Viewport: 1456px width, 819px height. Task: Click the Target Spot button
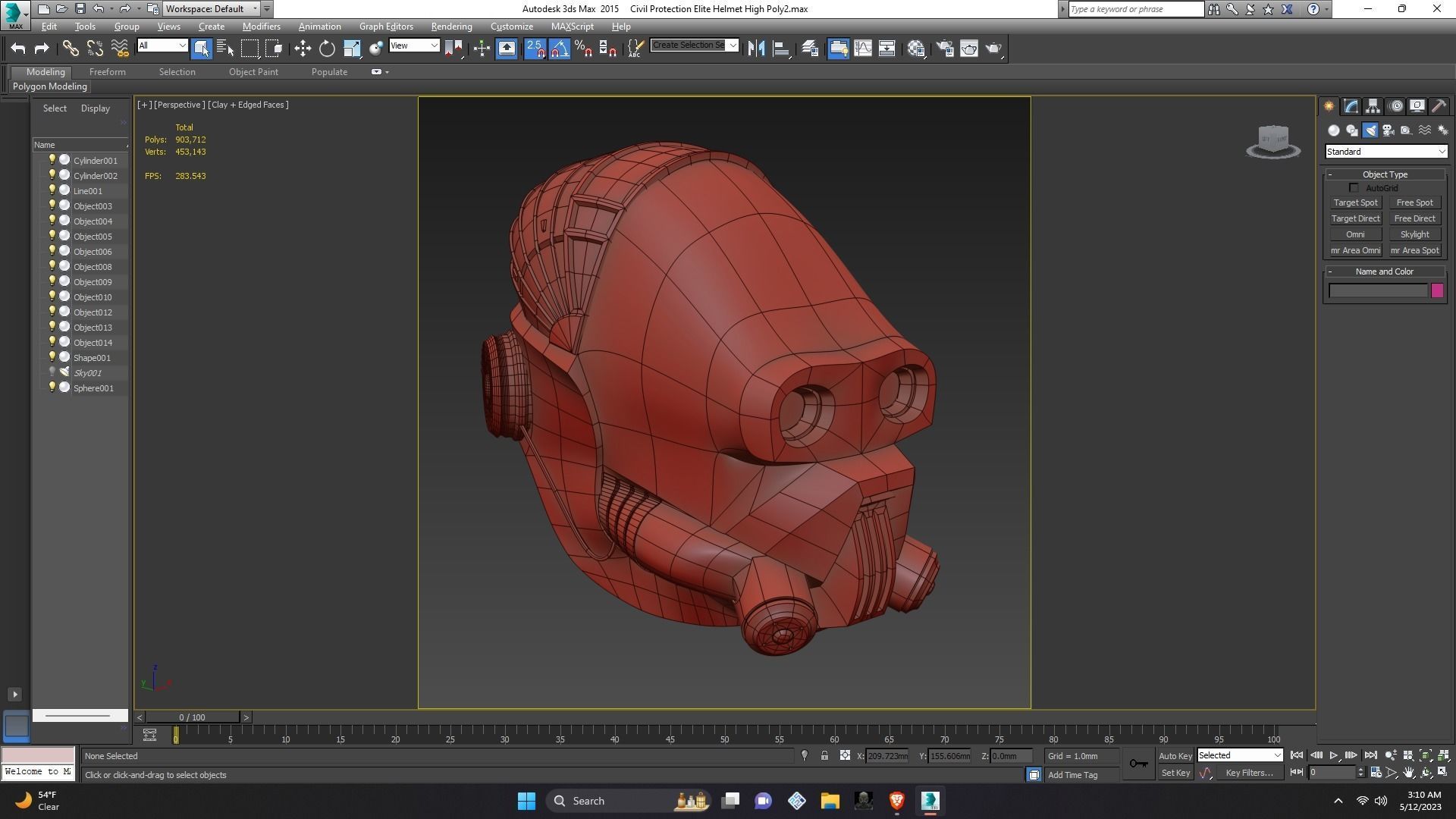(x=1355, y=202)
